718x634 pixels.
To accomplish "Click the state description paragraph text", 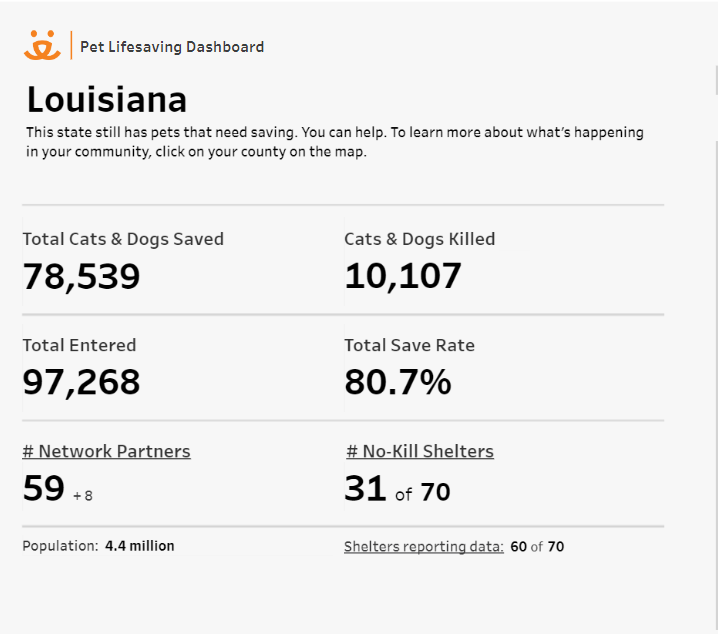I will tap(334, 142).
